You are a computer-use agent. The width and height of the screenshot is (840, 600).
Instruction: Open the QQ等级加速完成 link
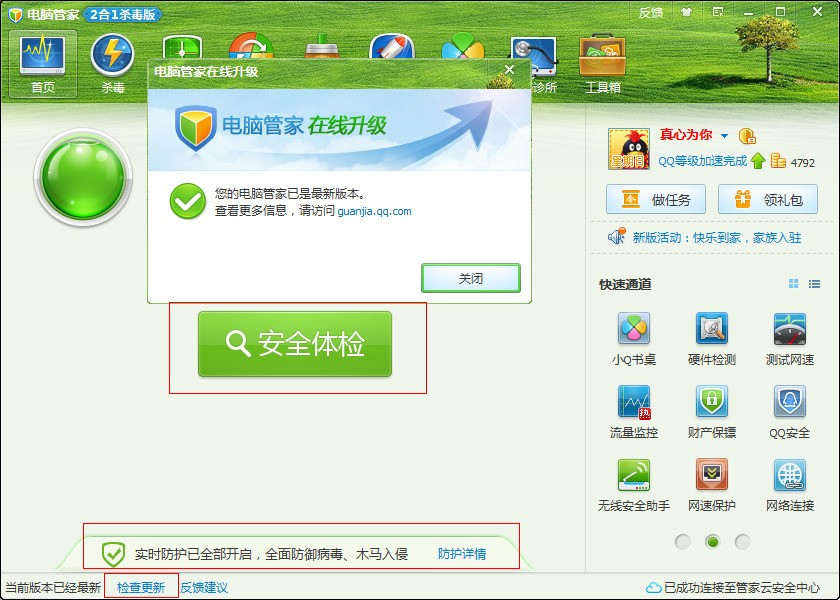click(x=702, y=161)
